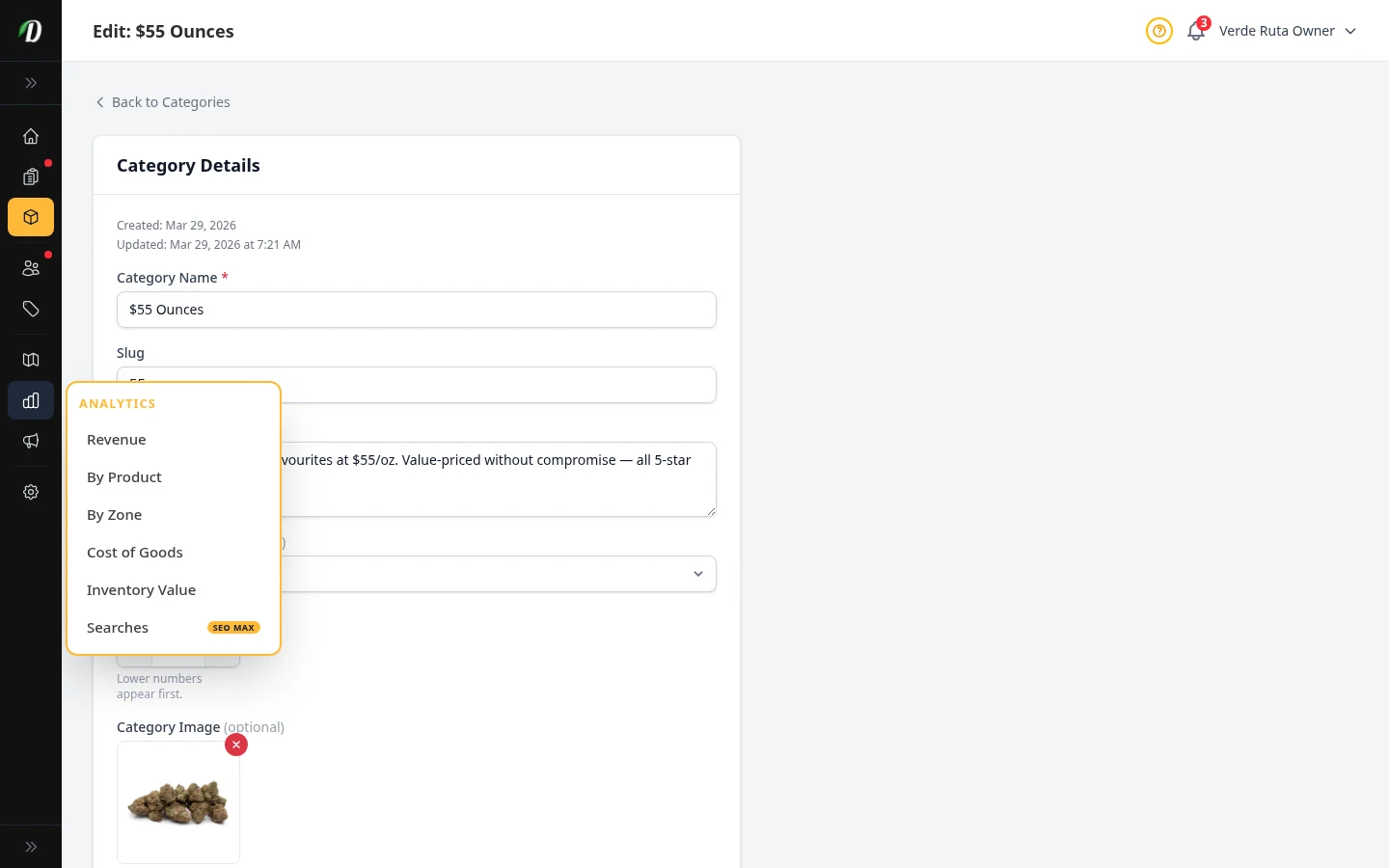The image size is (1389, 868).
Task: Go Back to Categories
Action: [162, 102]
